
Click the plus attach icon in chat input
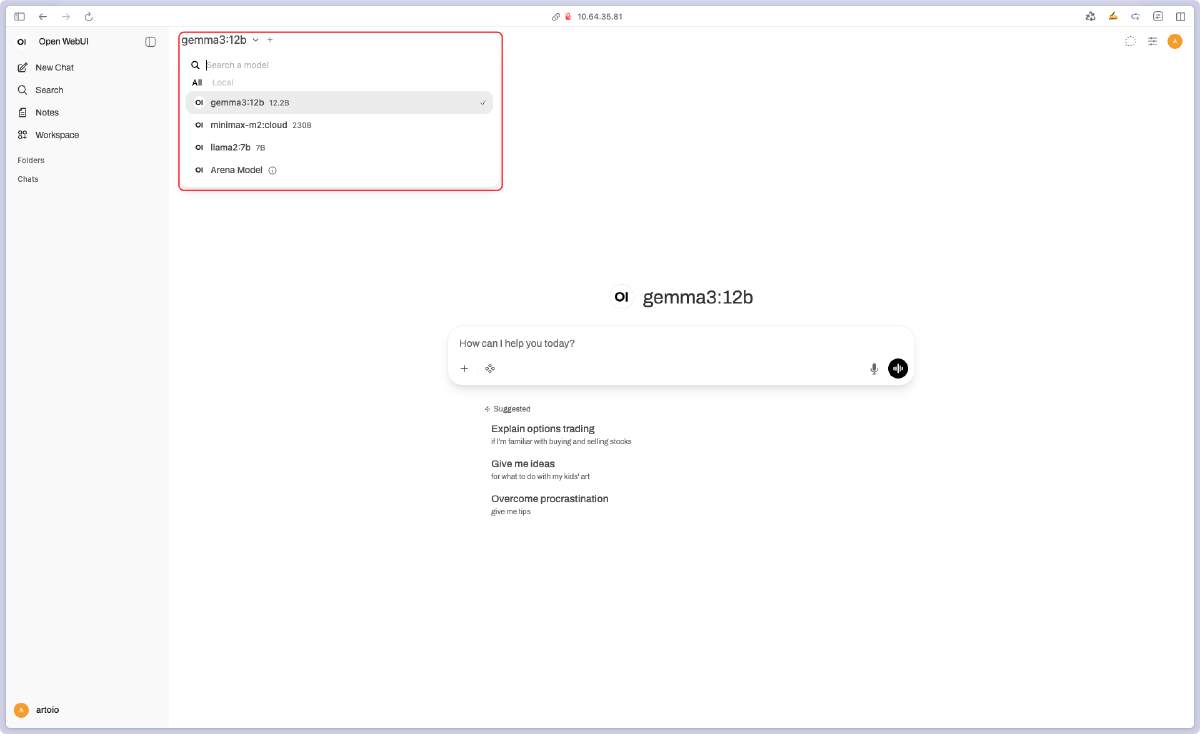(x=464, y=369)
